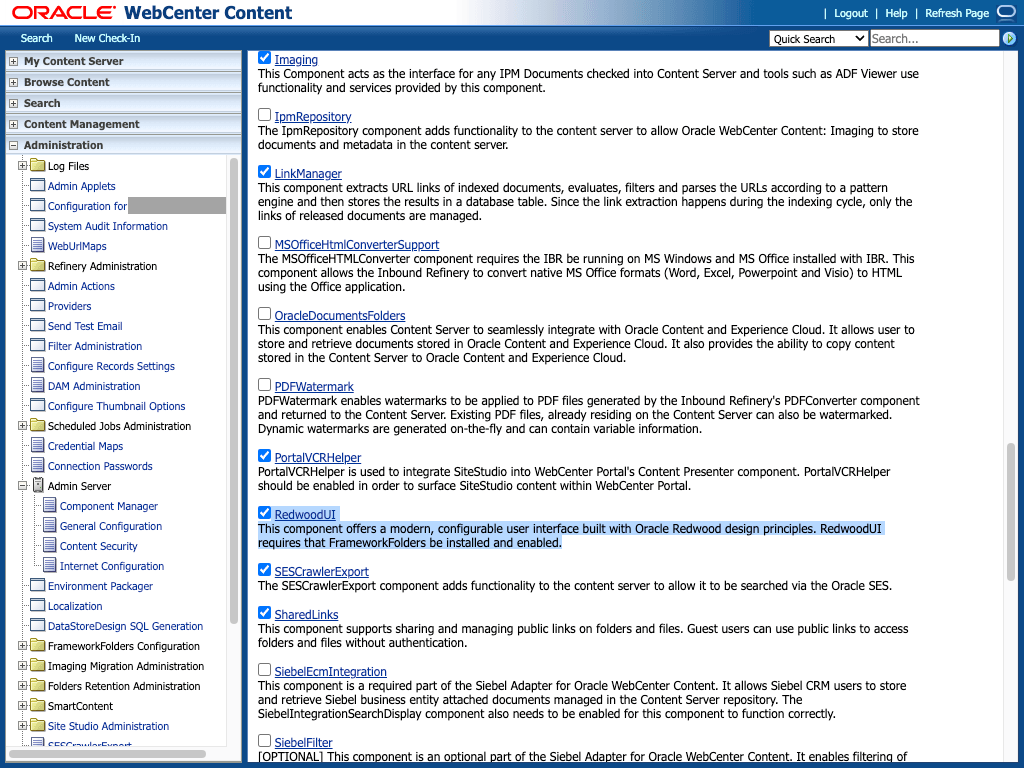This screenshot has width=1024, height=768.
Task: Toggle the RedwoodUI checkbox
Action: 264,513
